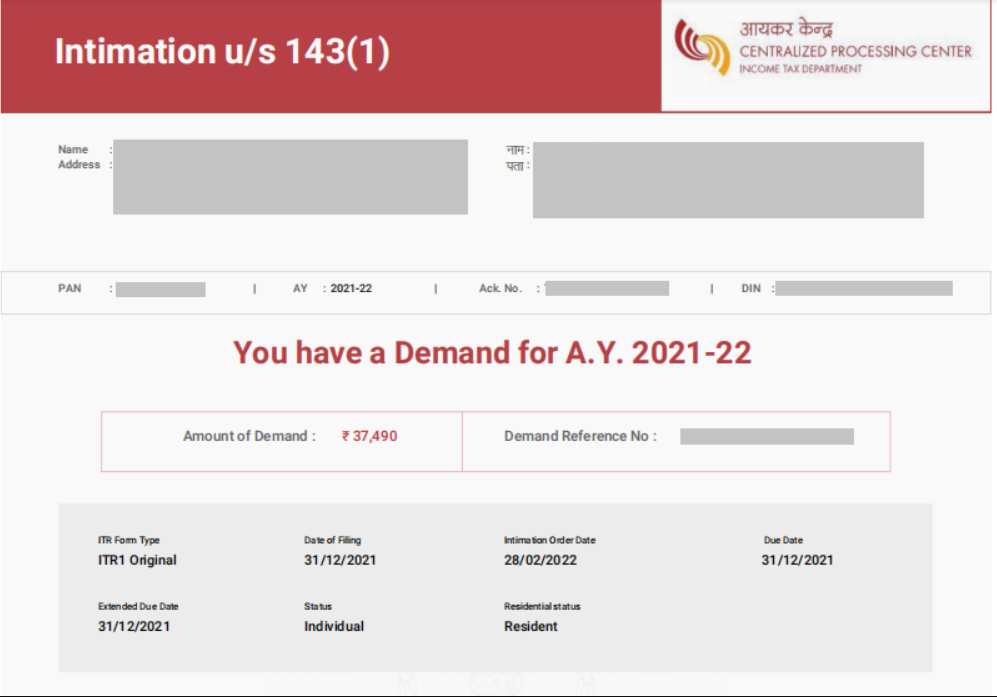Image resolution: width=997 pixels, height=697 pixels.
Task: Click the Due Date value
Action: [797, 560]
